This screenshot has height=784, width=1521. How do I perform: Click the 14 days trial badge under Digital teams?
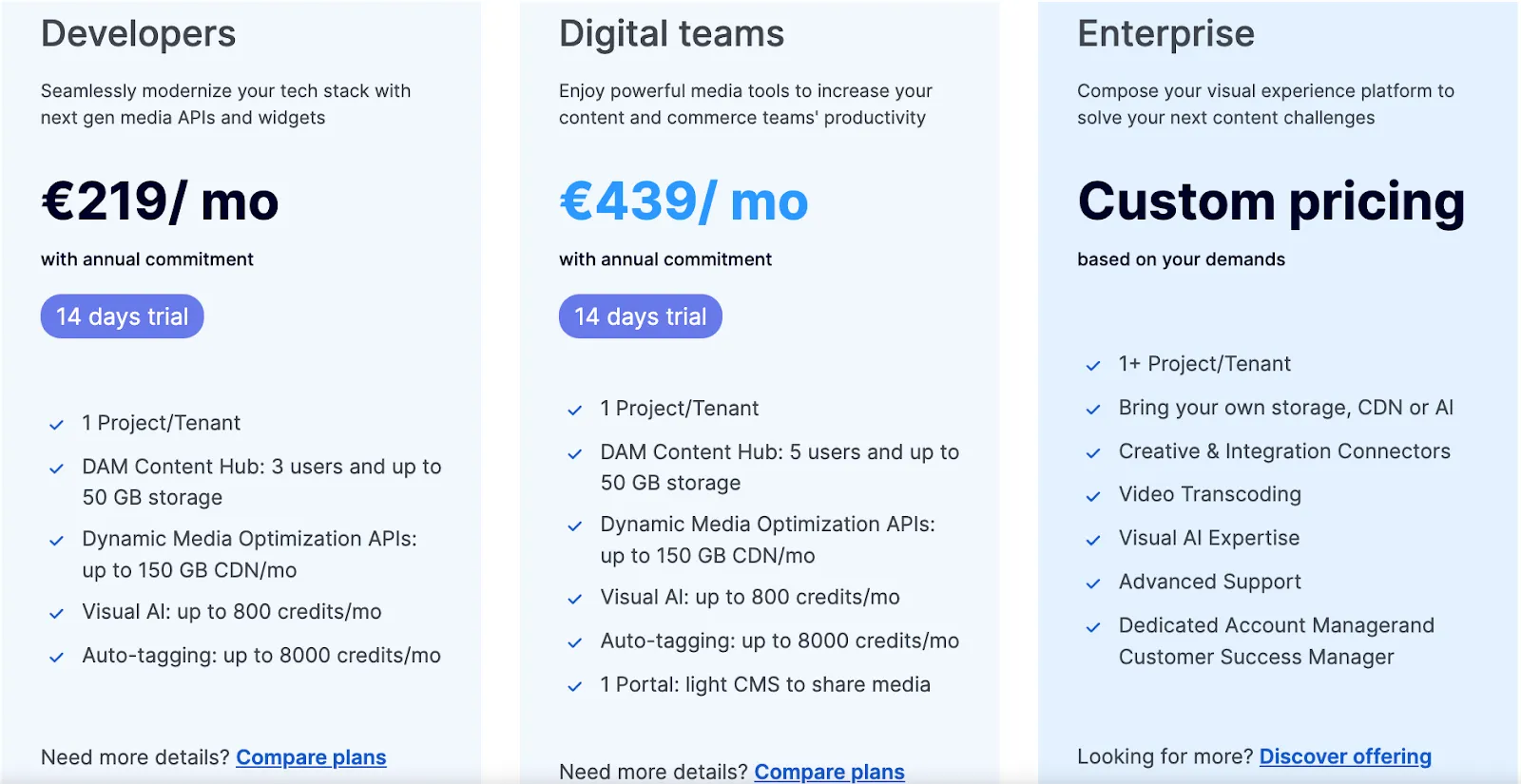click(x=640, y=316)
